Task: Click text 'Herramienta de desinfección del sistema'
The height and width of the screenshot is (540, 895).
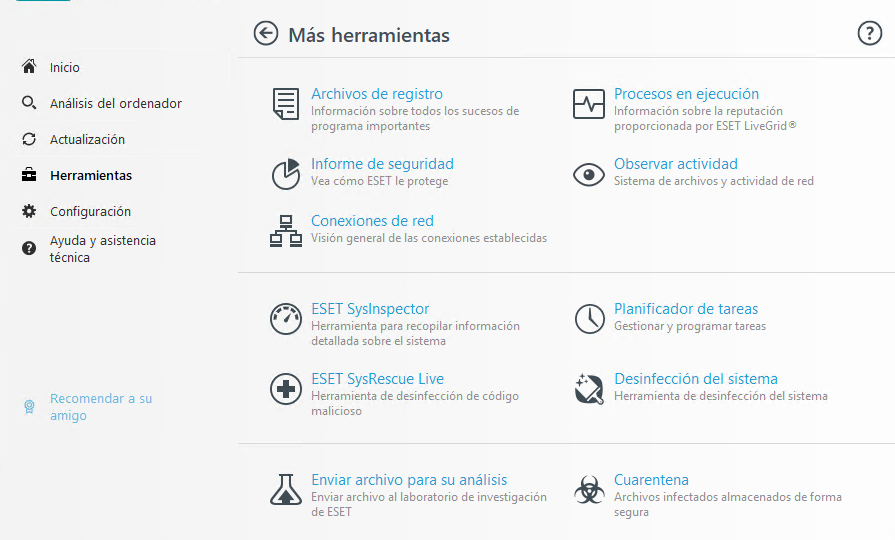Action: pos(721,396)
